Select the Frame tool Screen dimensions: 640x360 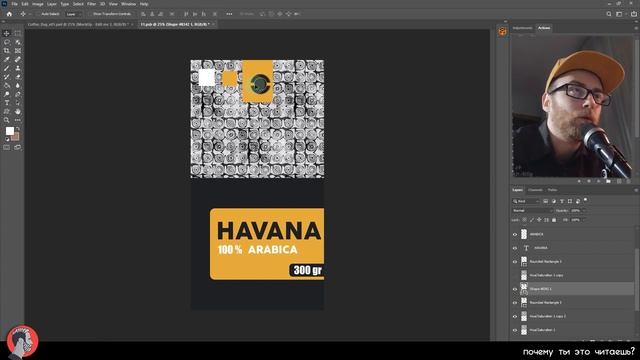(18, 51)
